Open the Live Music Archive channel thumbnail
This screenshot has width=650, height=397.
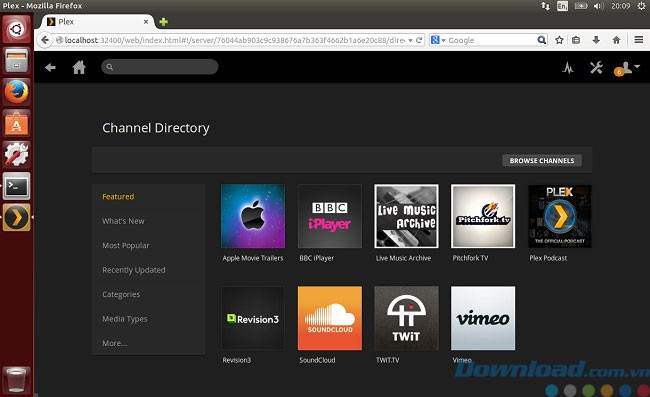click(x=406, y=216)
